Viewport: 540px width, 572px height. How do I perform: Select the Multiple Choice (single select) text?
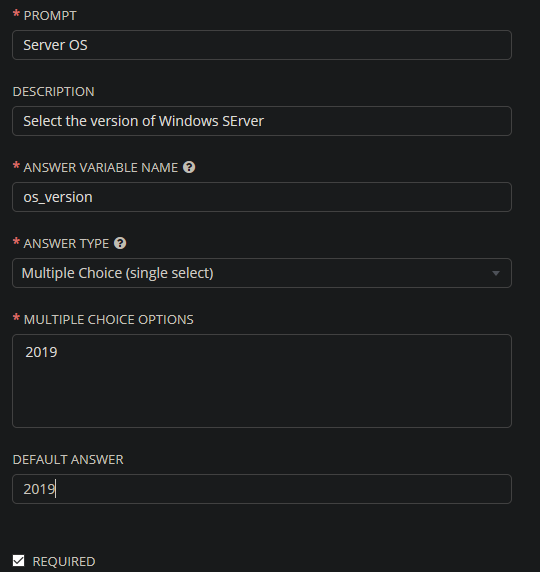pyautogui.click(x=117, y=273)
